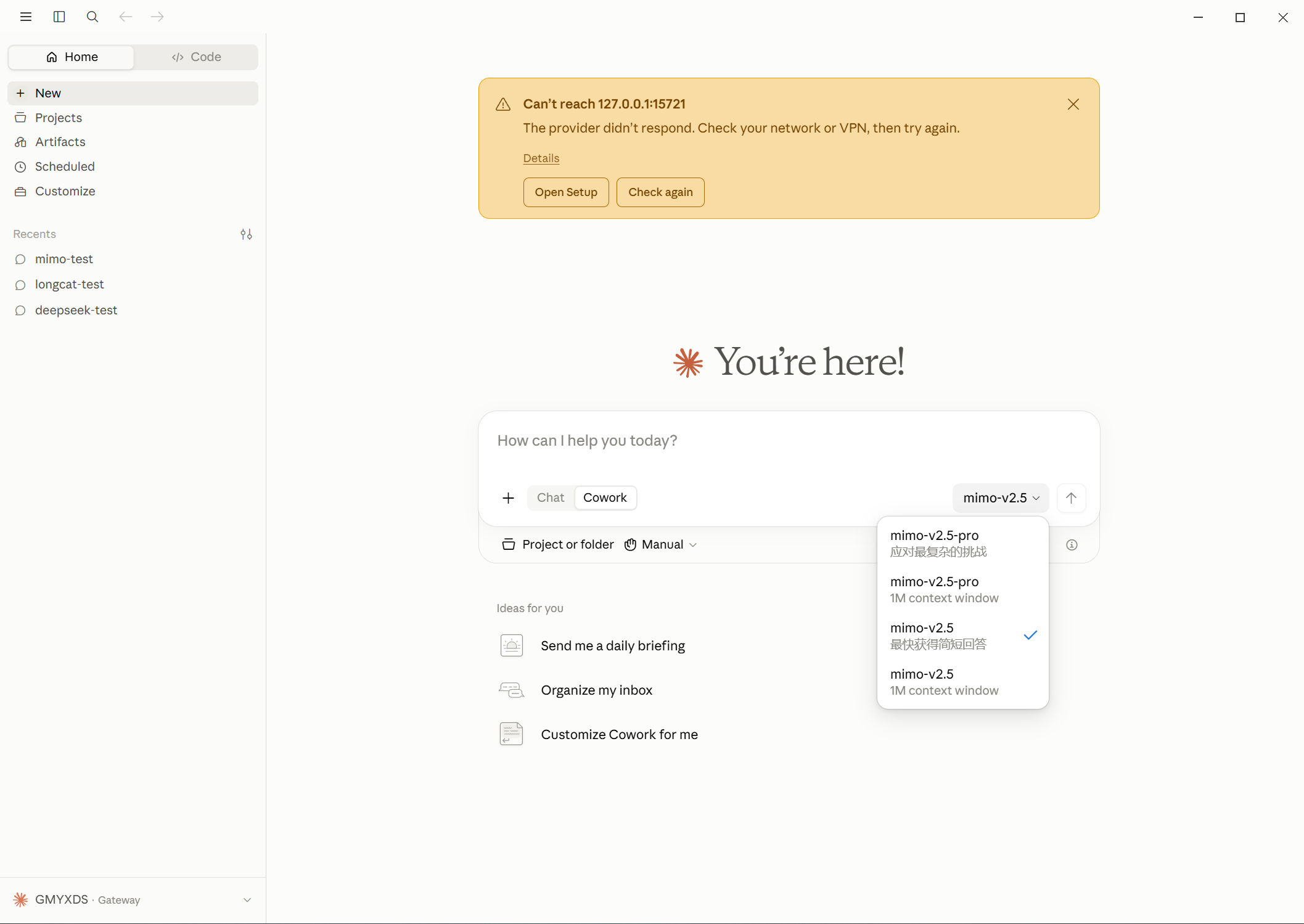1304x924 pixels.
Task: Click the Recents section label
Action: 35,234
